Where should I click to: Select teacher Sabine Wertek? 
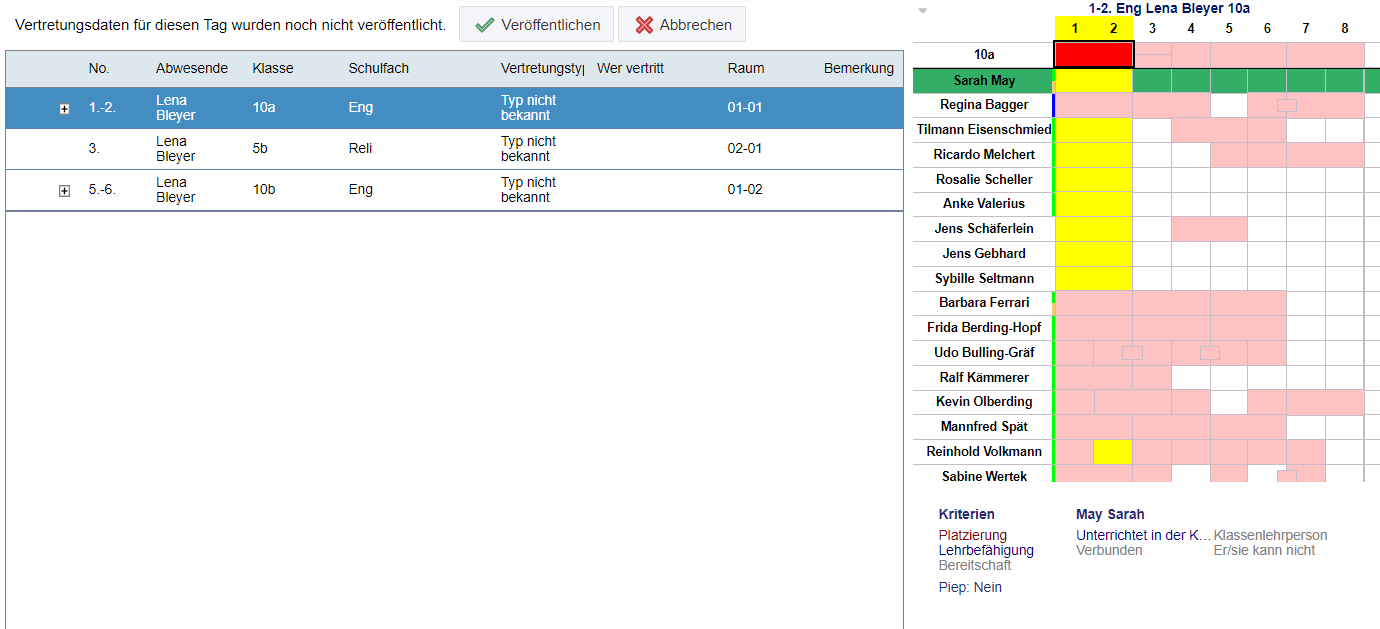pos(984,476)
